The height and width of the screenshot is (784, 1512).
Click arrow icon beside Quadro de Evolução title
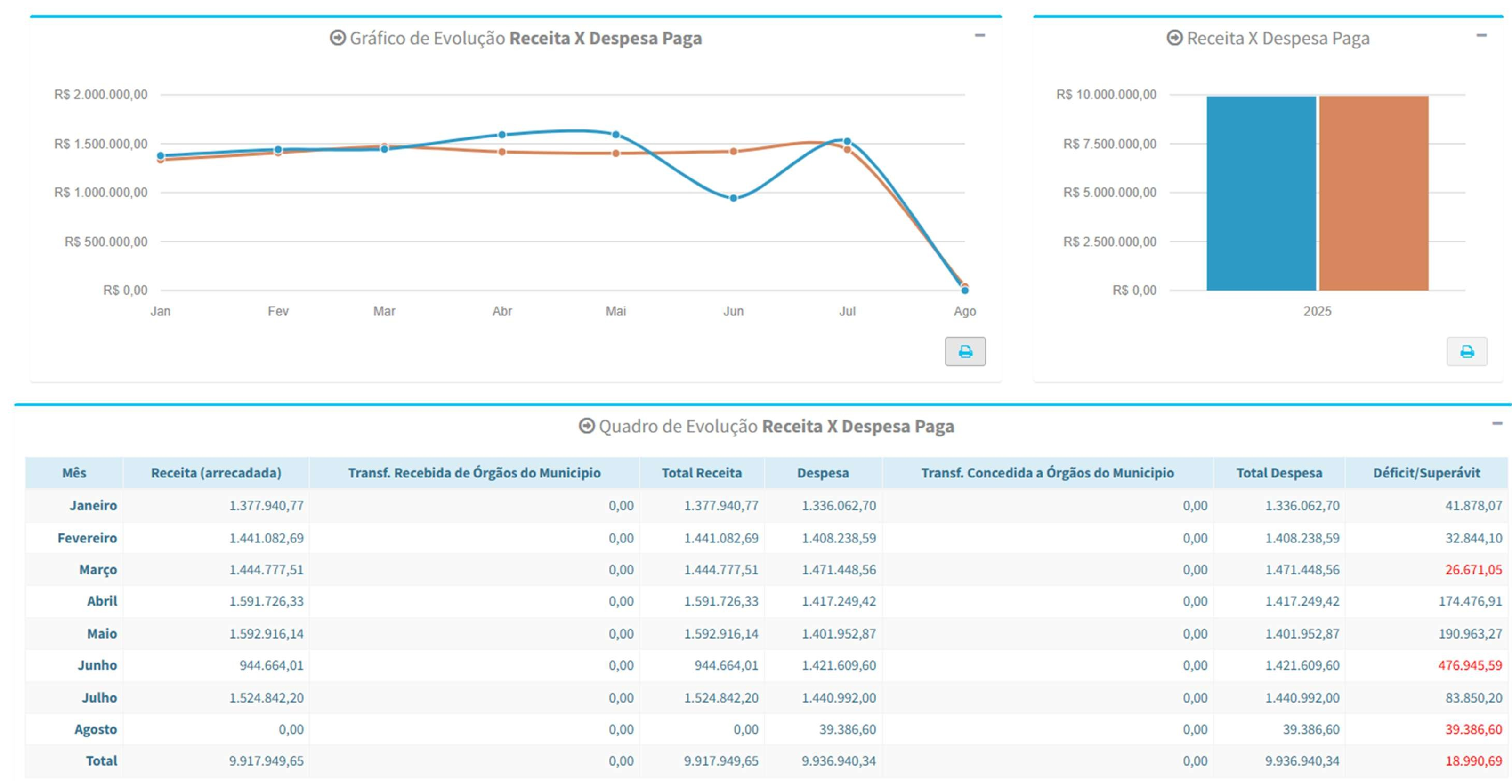[x=586, y=426]
